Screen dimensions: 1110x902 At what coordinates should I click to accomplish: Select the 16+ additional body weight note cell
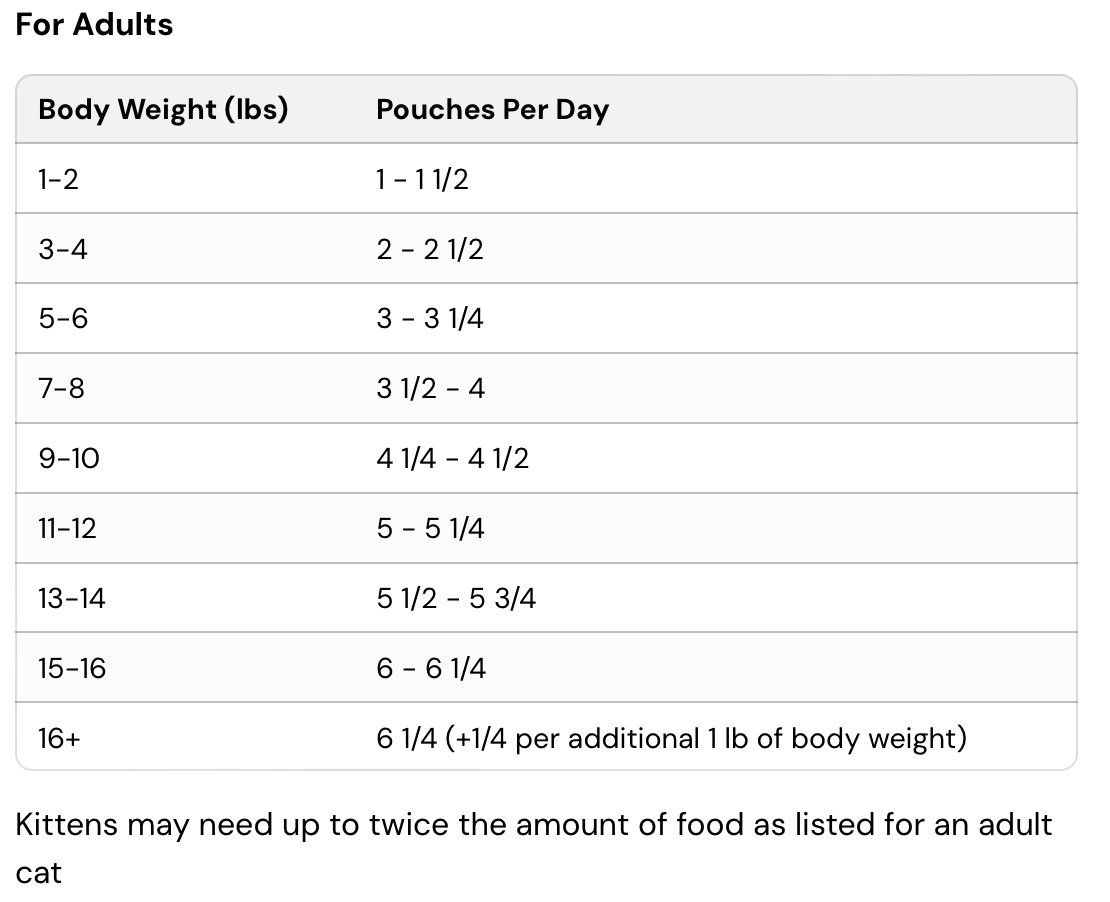coord(671,738)
